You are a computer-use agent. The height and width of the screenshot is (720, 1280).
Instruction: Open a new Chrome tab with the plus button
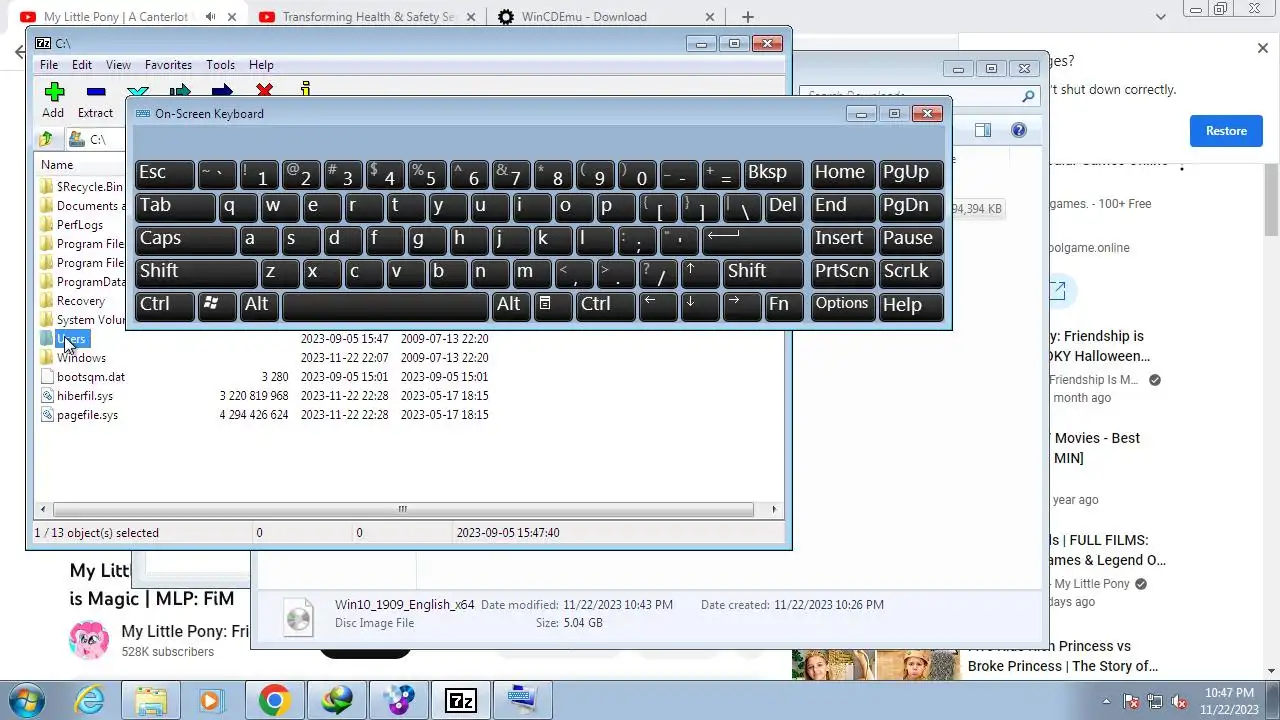click(747, 17)
